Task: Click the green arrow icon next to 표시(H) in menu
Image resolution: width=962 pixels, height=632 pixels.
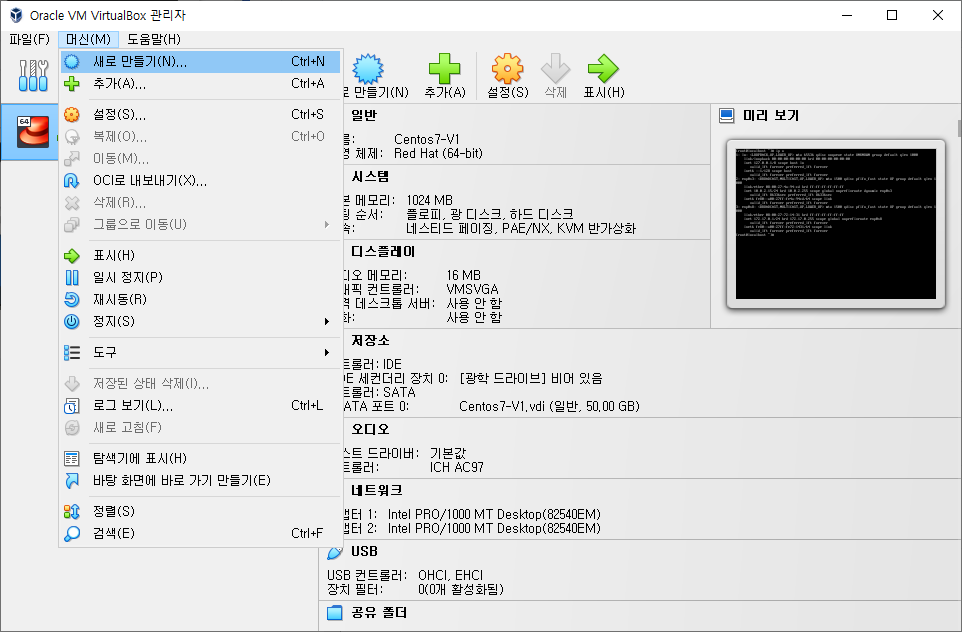Action: pyautogui.click(x=72, y=255)
